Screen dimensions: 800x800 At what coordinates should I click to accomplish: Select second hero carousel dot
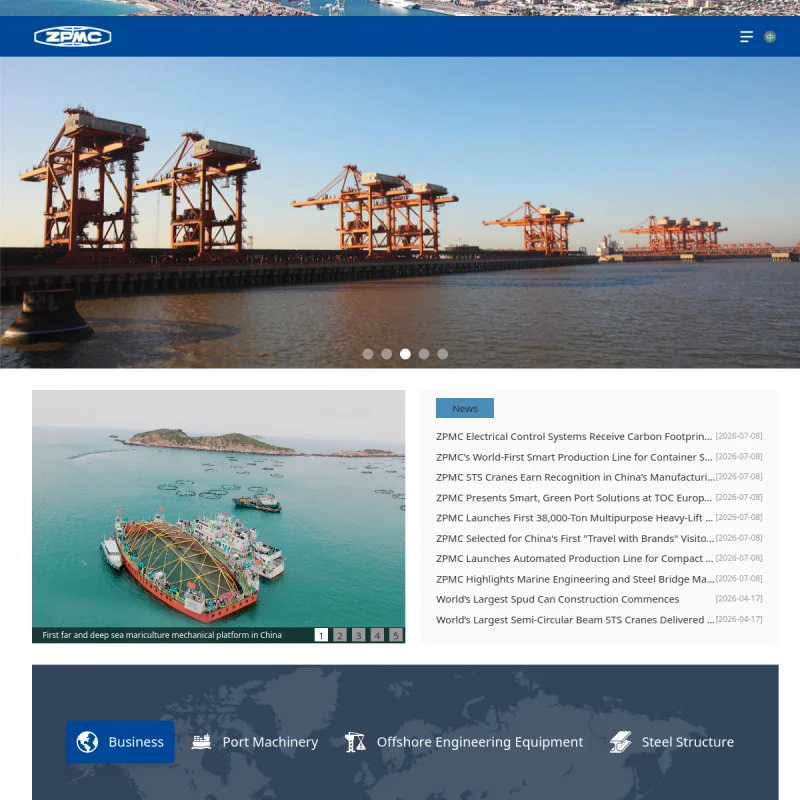pyautogui.click(x=387, y=354)
